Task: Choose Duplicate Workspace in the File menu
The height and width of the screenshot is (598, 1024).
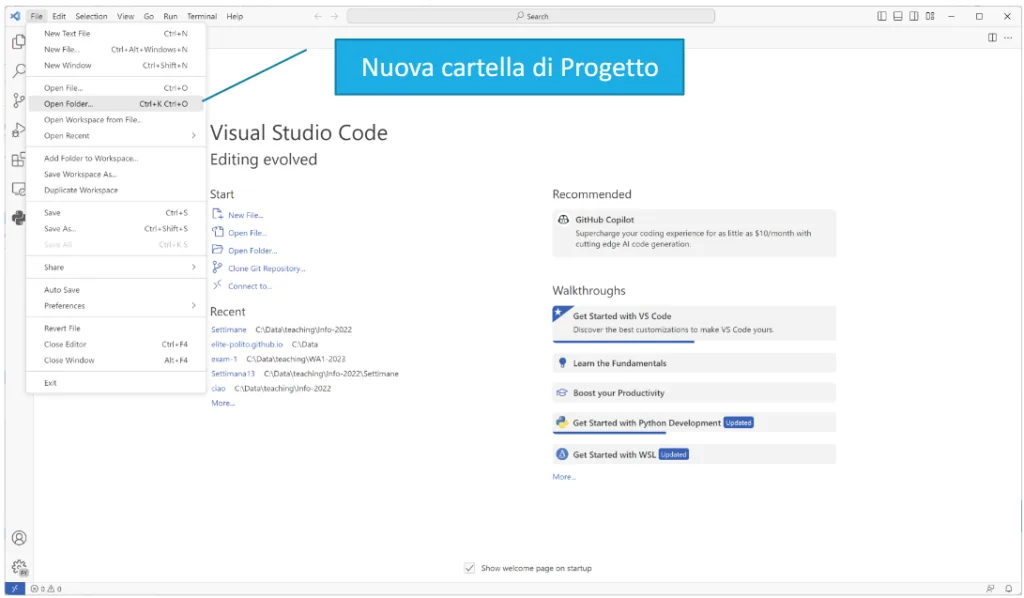Action: (x=116, y=190)
